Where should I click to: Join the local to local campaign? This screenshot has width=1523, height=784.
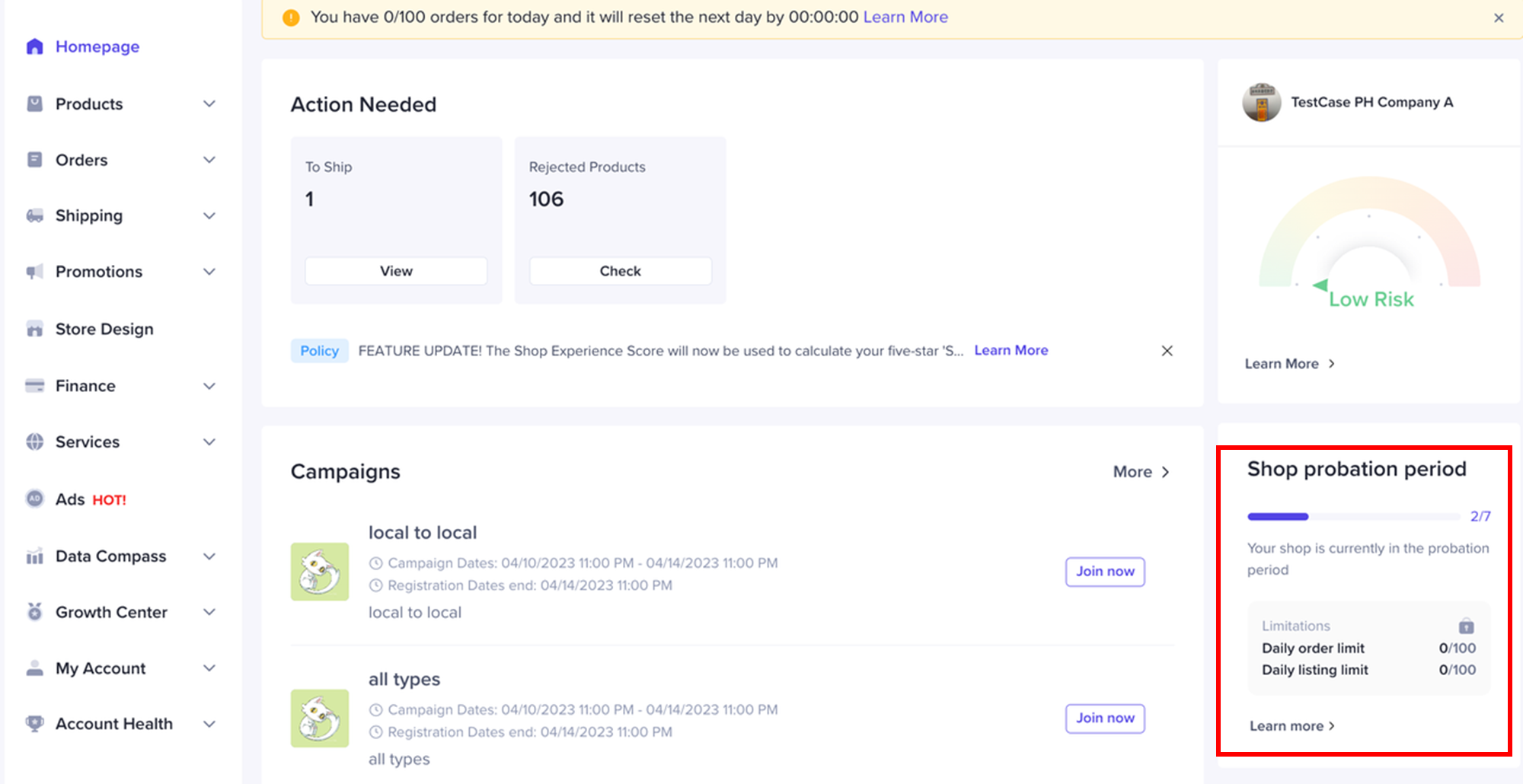click(x=1104, y=572)
